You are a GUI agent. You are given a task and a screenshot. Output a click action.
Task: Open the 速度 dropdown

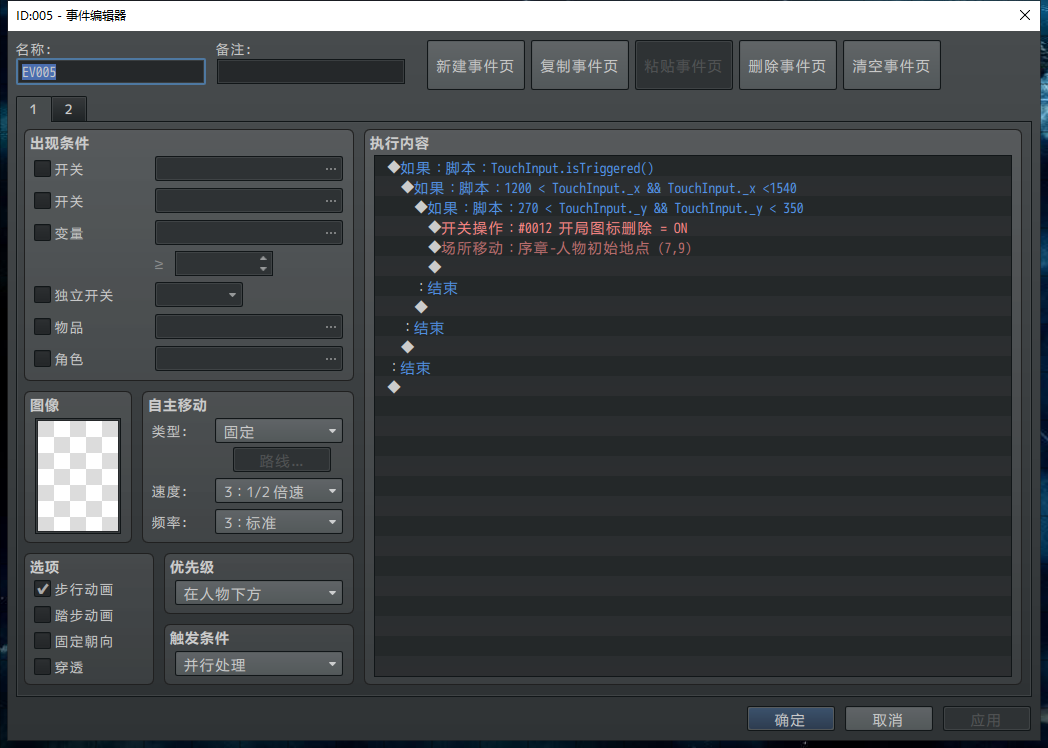click(279, 491)
